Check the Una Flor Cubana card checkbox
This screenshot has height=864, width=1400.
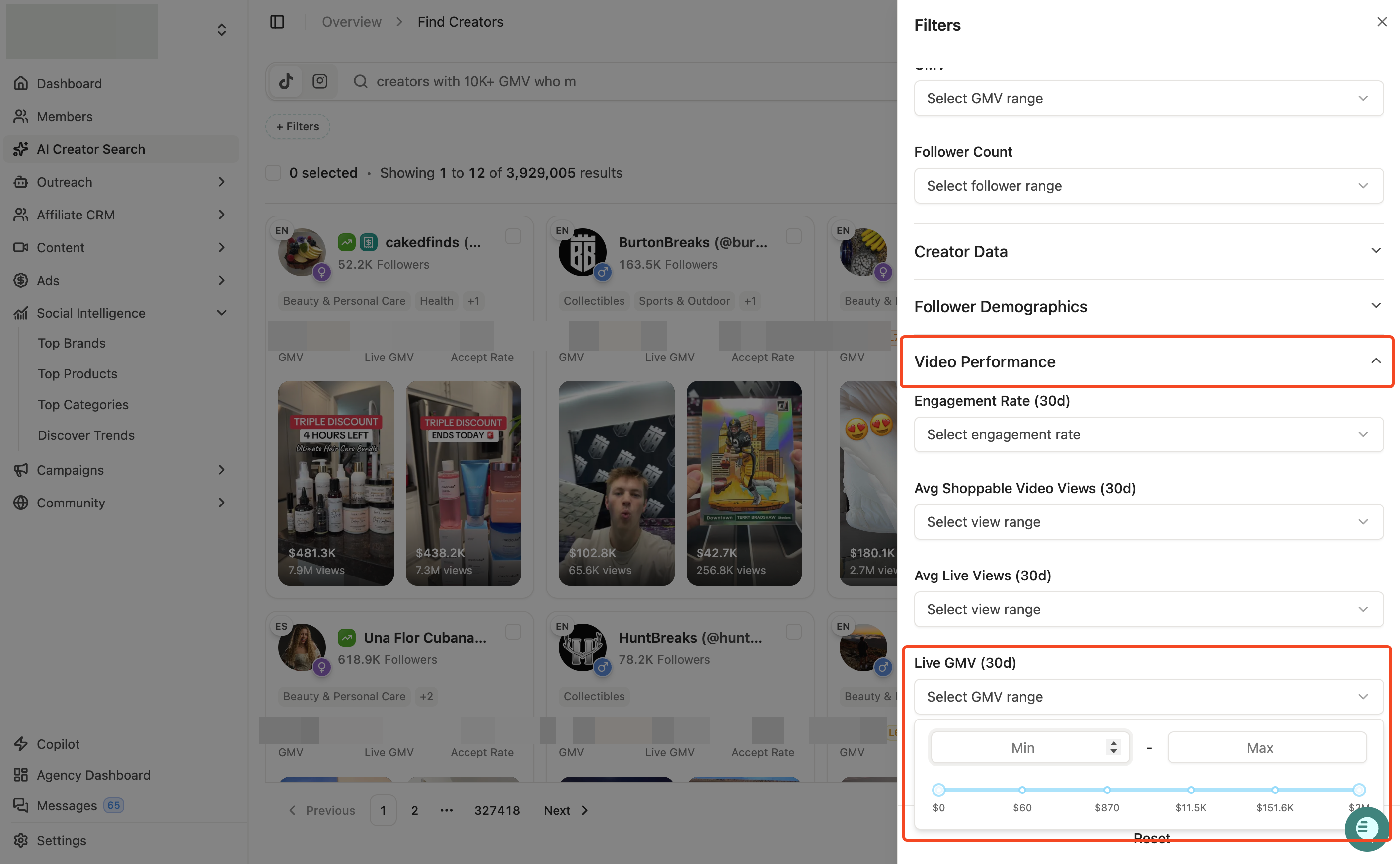[513, 632]
